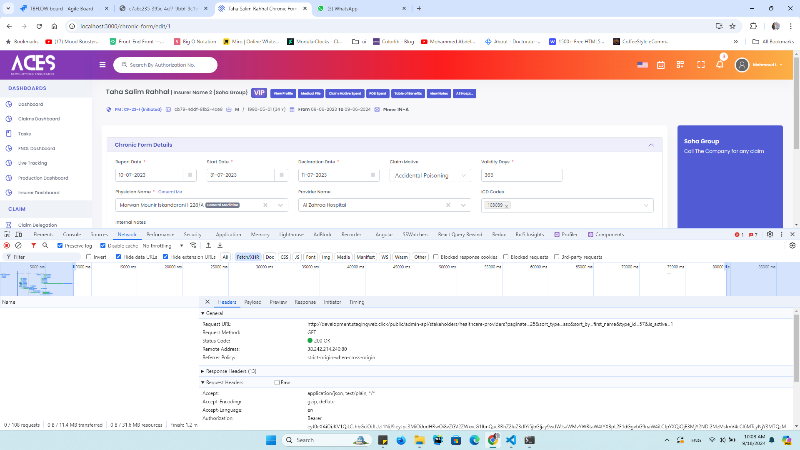800x450 pixels.
Task: Click the US flag language icon
Action: tap(644, 65)
